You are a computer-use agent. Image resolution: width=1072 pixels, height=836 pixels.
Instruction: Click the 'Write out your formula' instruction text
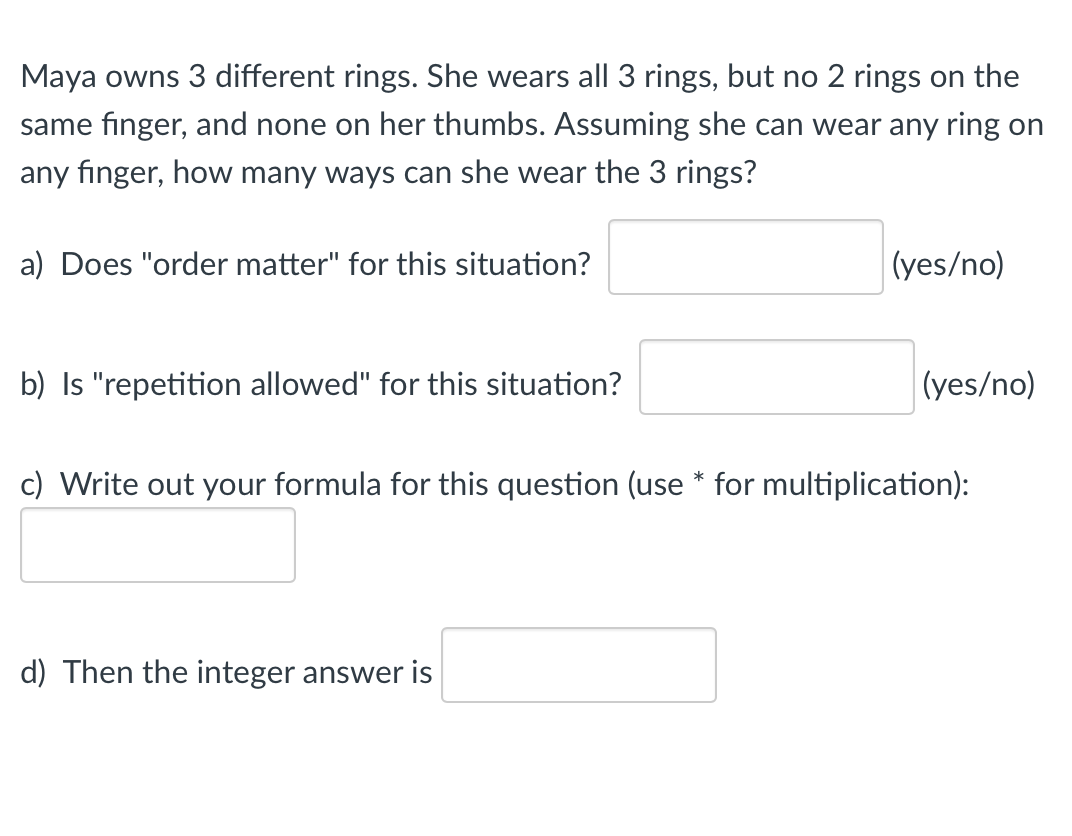tap(514, 485)
